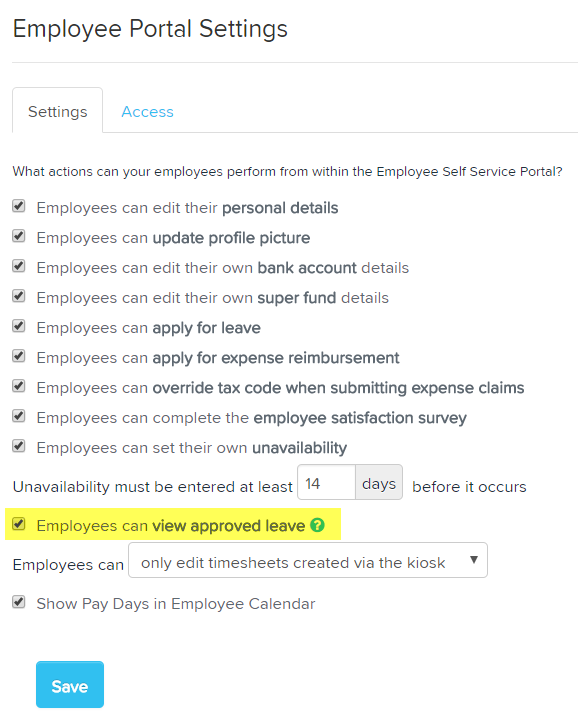Open the timesheet editing permissions dropdown
Screen dimensions: 578x714
point(308,560)
